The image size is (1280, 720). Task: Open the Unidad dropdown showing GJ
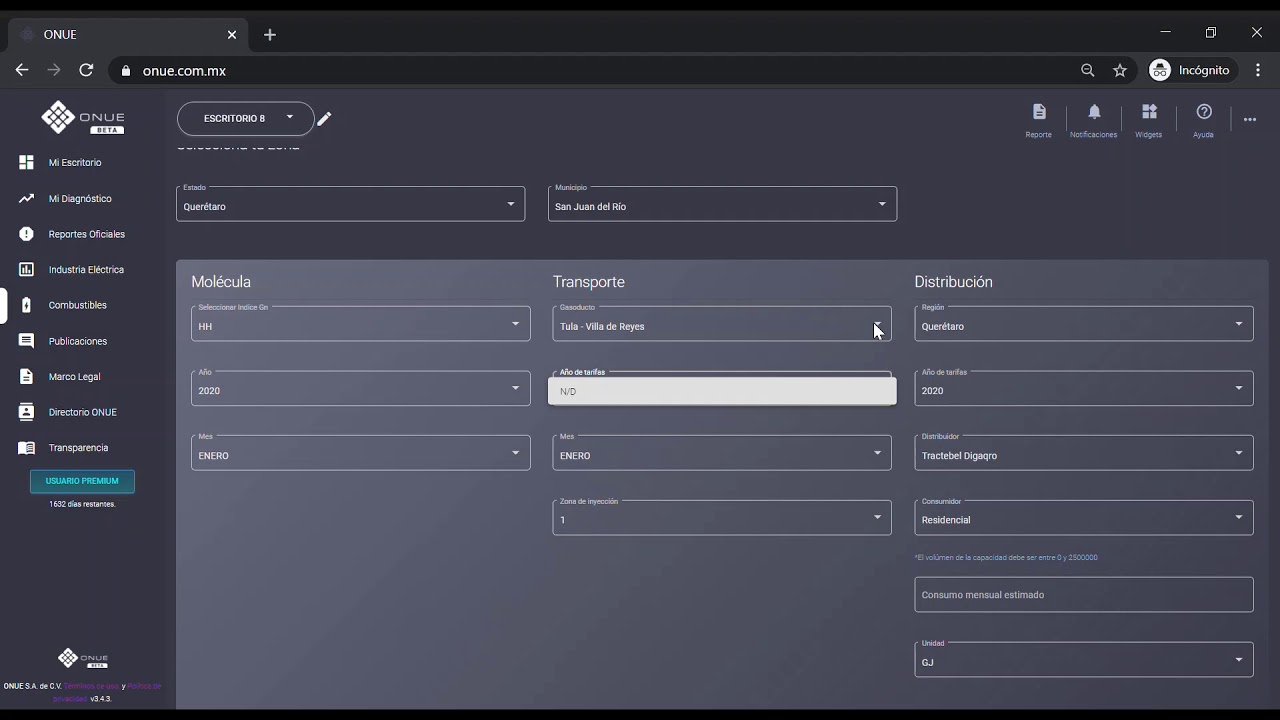coord(1084,660)
